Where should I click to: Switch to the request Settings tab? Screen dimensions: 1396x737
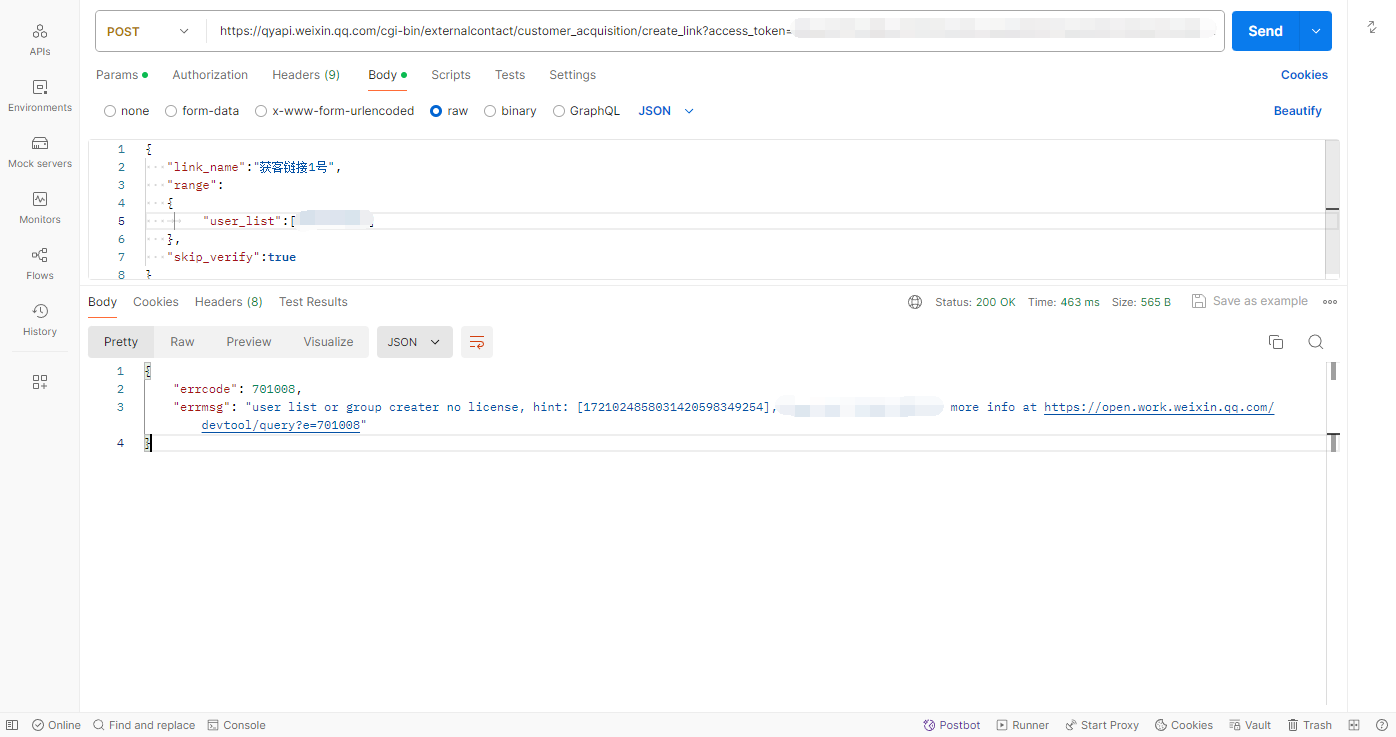click(572, 75)
